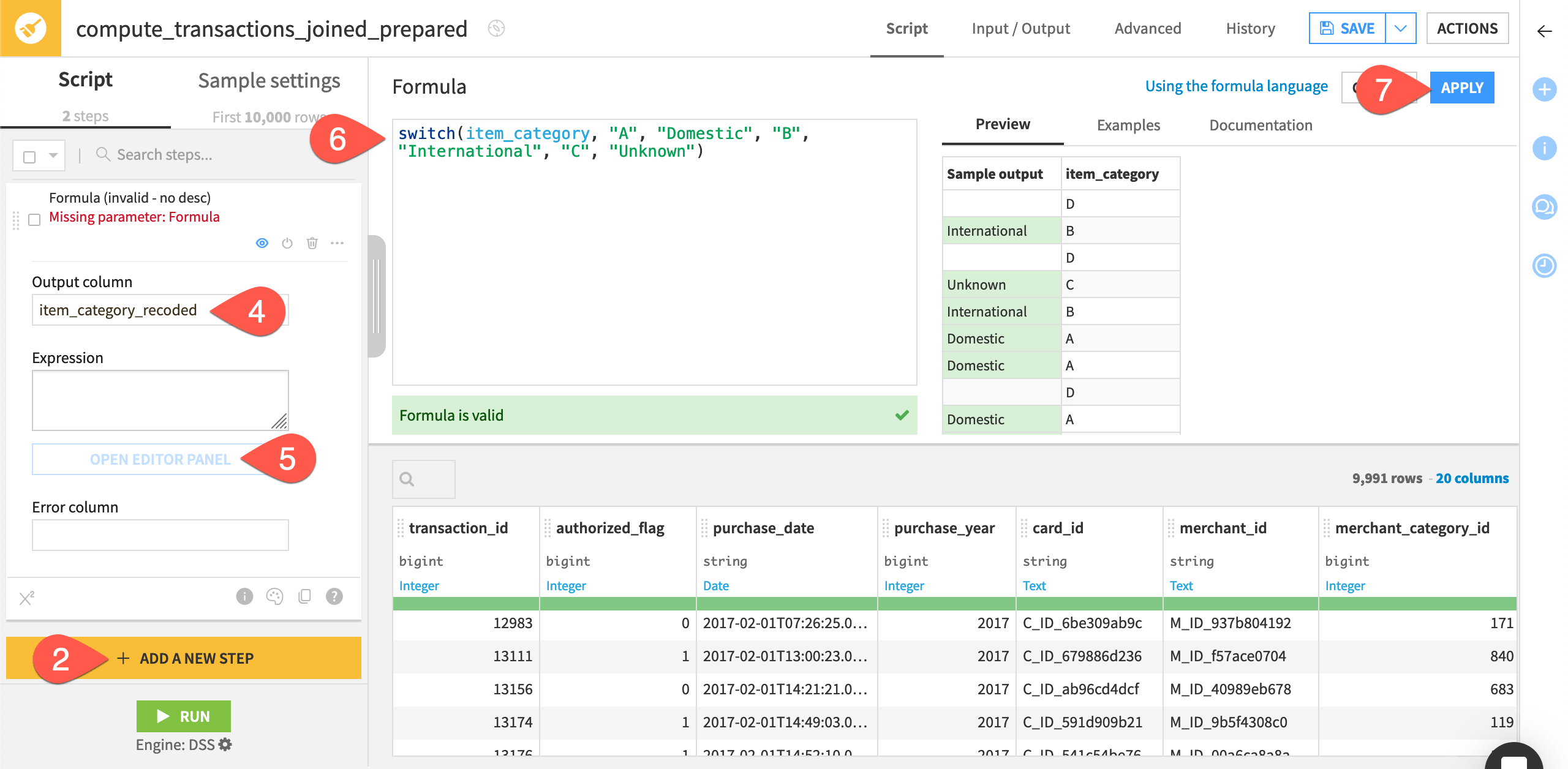Viewport: 1568px width, 769px height.
Task: Open the step color palette icon
Action: pos(273,596)
